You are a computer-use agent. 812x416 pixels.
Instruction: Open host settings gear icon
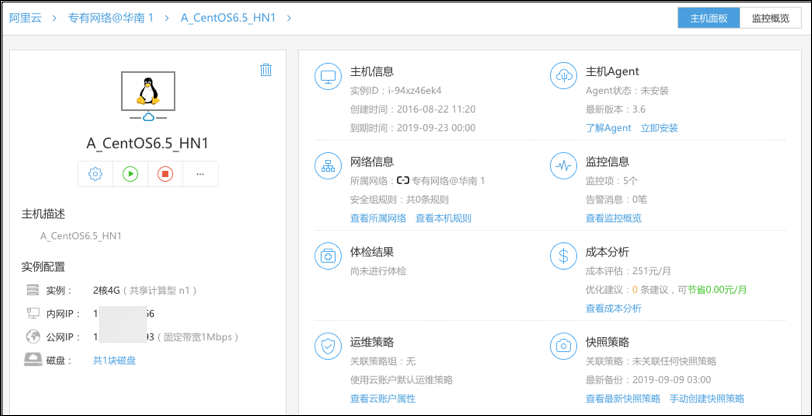click(96, 174)
